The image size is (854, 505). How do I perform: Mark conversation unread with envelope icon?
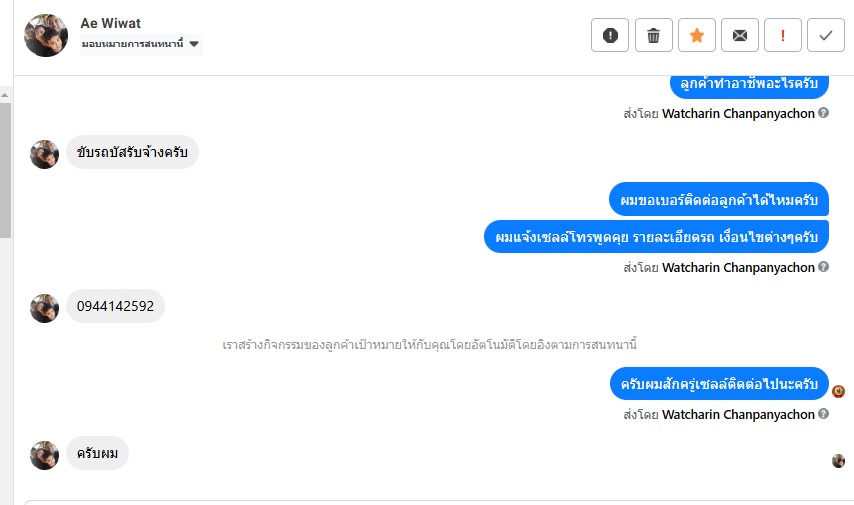coord(739,35)
